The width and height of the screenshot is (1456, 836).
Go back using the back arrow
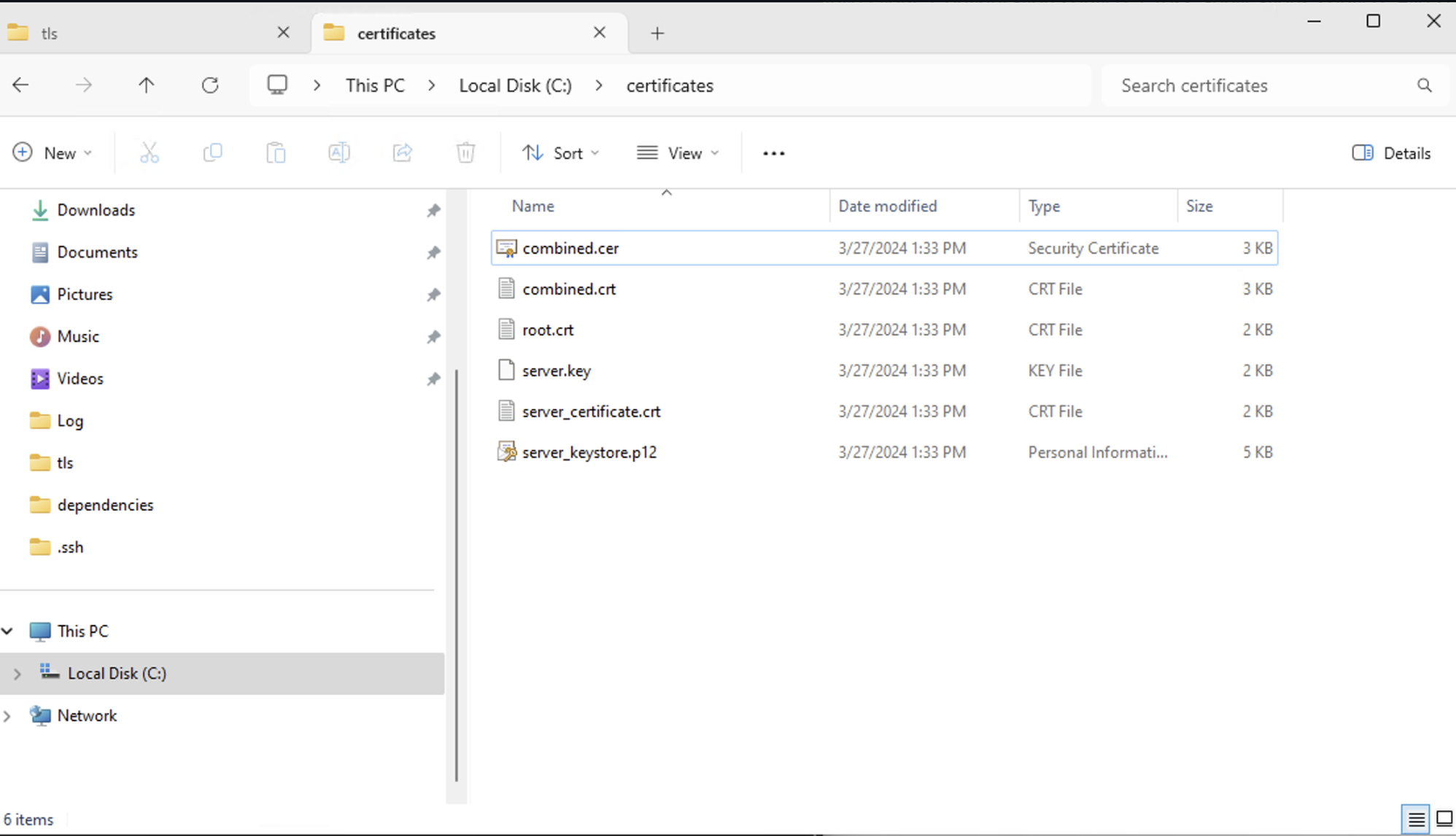pos(20,85)
